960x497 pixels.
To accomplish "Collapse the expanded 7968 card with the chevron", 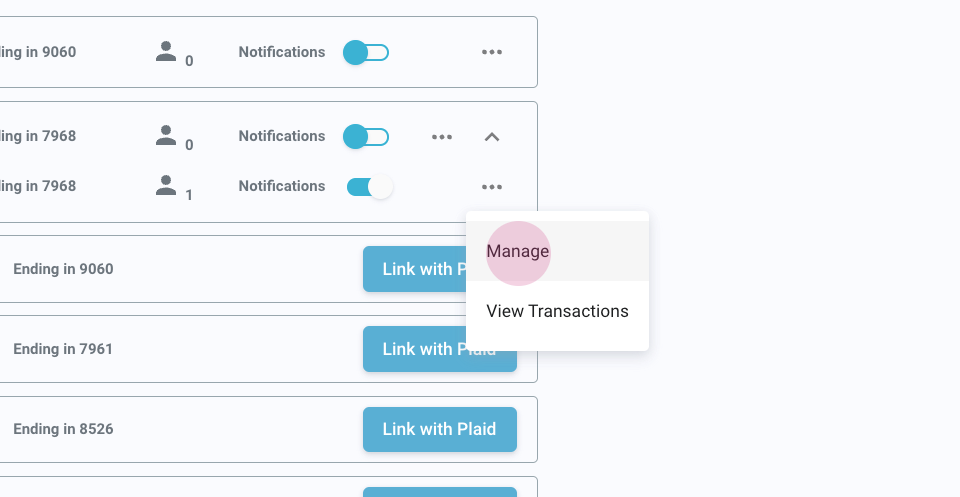I will tap(492, 137).
